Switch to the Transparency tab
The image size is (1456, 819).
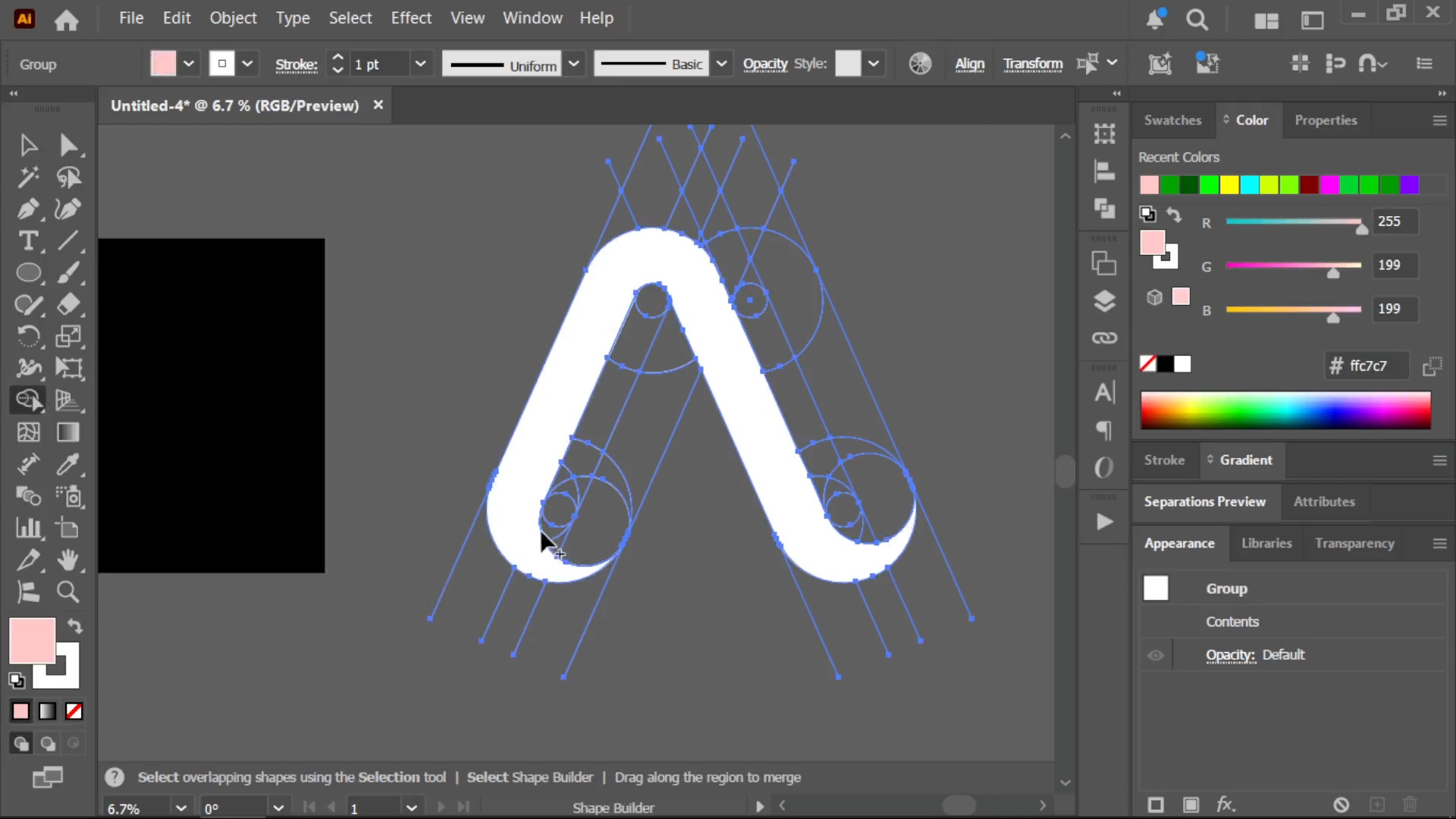tap(1354, 543)
